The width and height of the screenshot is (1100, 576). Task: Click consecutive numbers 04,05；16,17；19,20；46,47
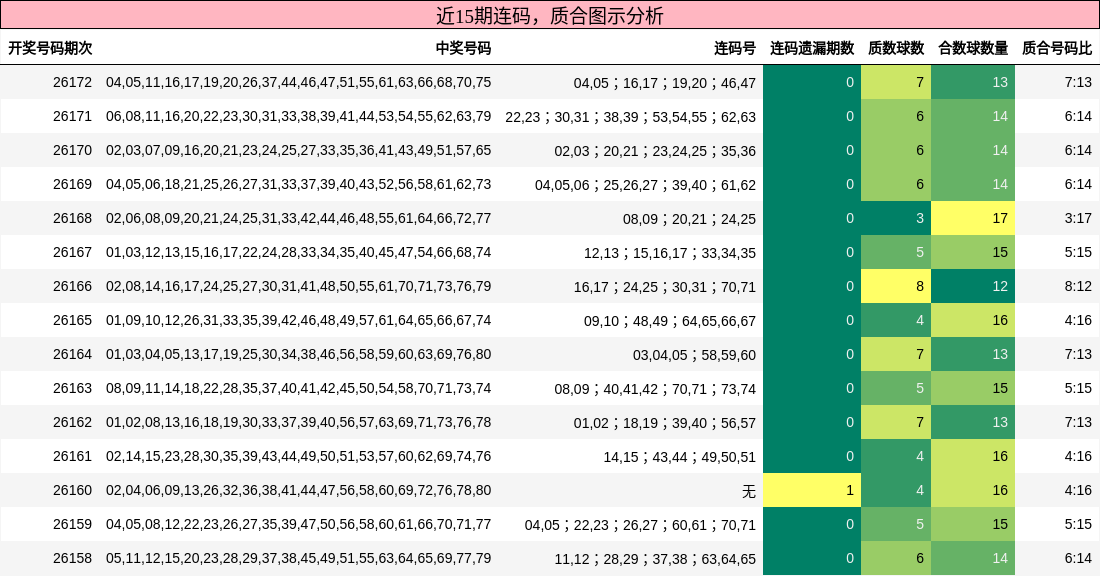[664, 83]
